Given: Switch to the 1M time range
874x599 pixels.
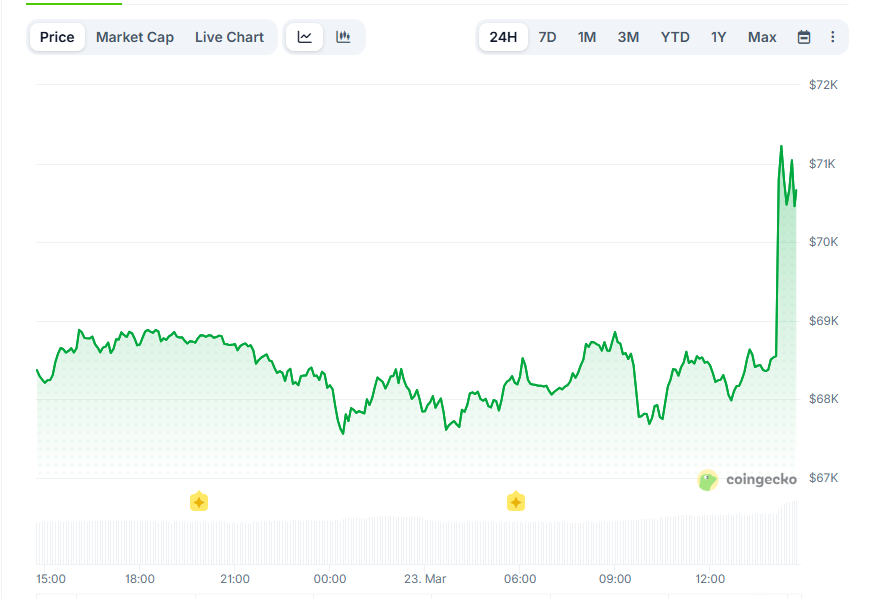Looking at the screenshot, I should pos(587,36).
